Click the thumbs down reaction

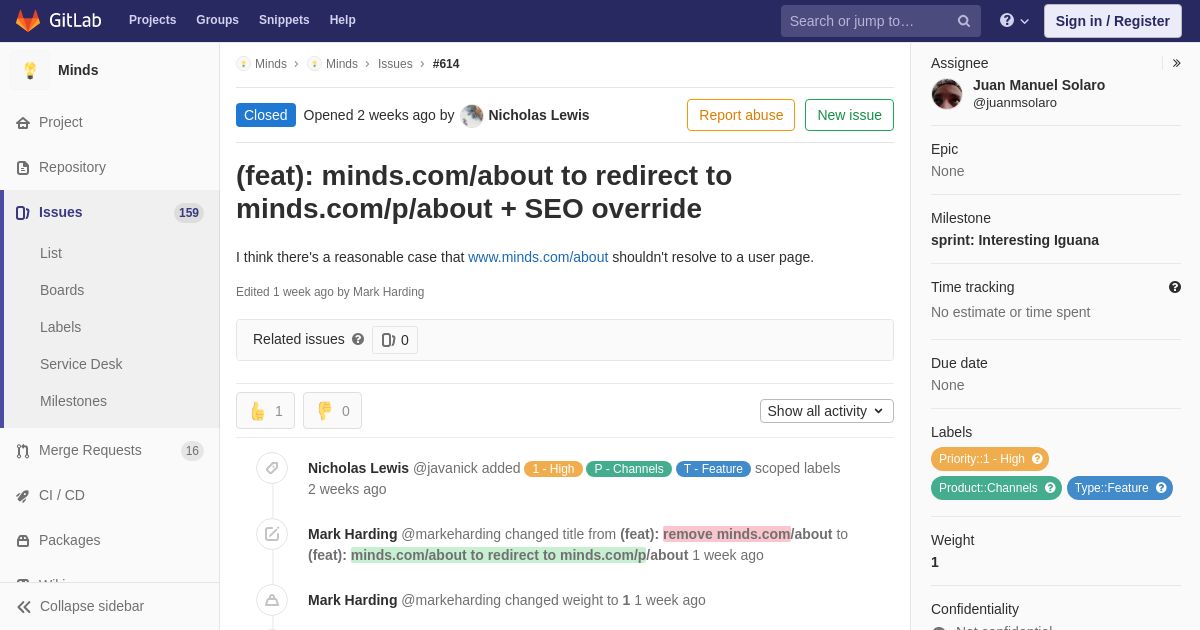pyautogui.click(x=332, y=411)
